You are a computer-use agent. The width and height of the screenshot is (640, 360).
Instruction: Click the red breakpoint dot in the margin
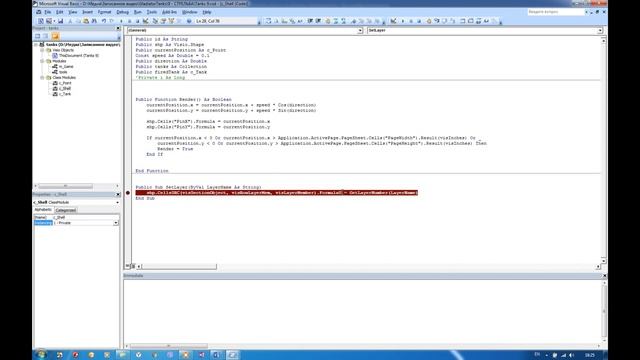[x=128, y=193]
